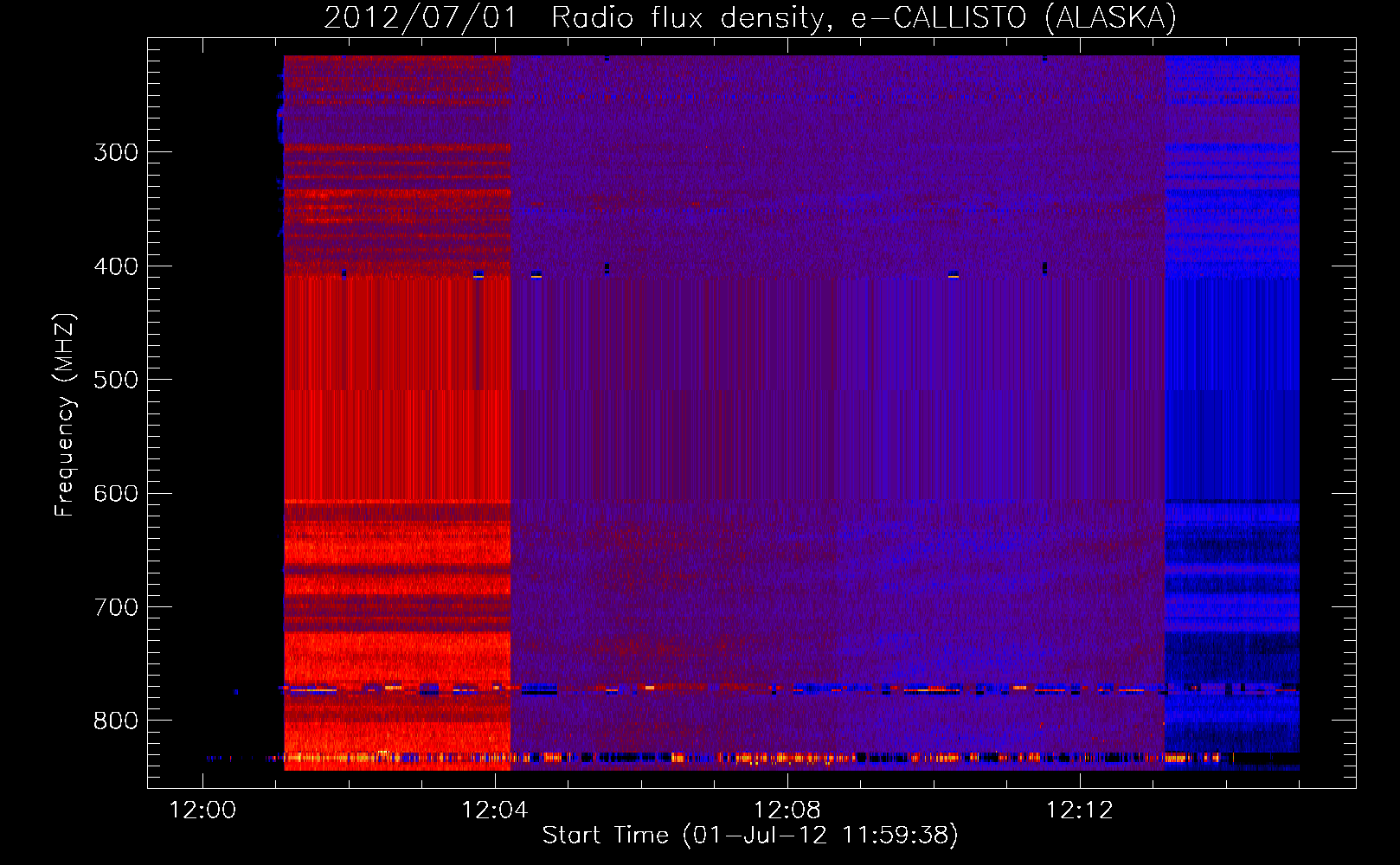Click the 12:04 time tick label

[495, 811]
